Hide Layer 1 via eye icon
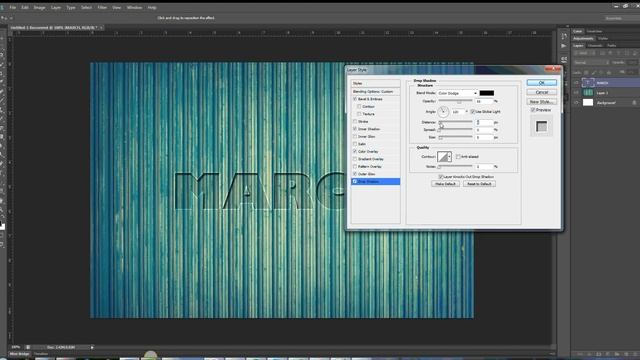This screenshot has height=360, width=640. coord(576,93)
